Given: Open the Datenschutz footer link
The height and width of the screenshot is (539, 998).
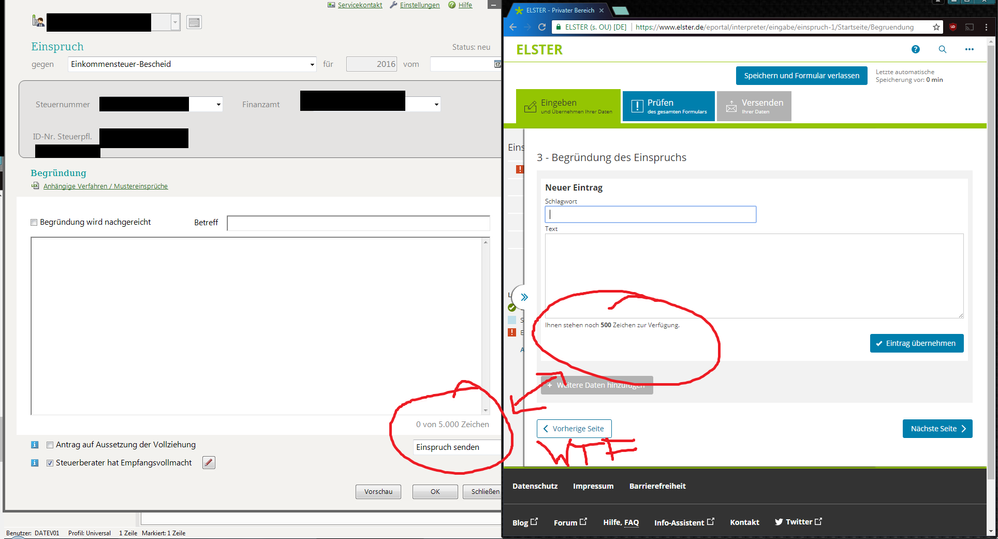Looking at the screenshot, I should point(535,486).
